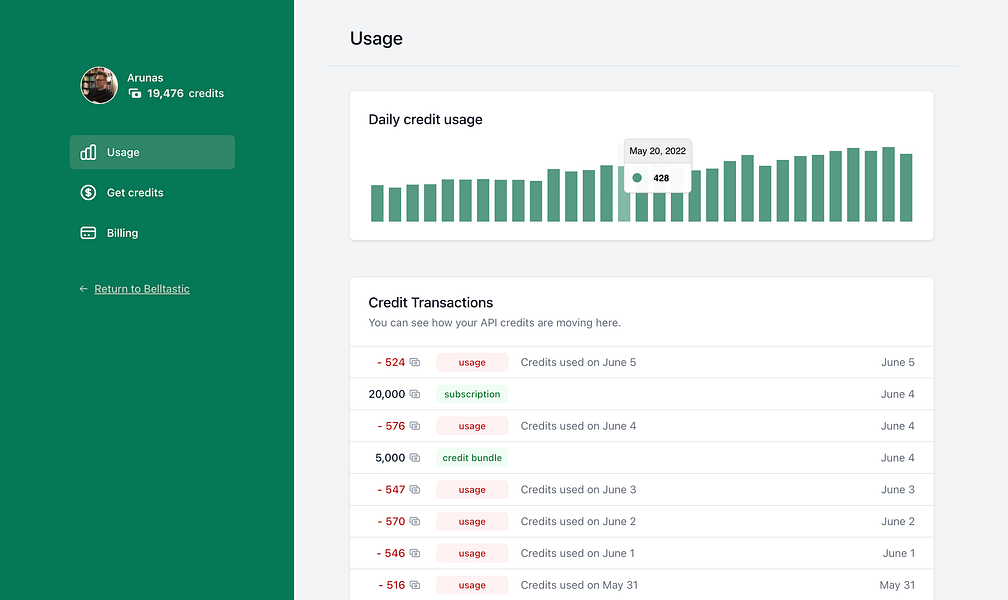Screen dimensions: 1008x600
Task: Click the usage tag on June 5 row
Action: point(472,362)
